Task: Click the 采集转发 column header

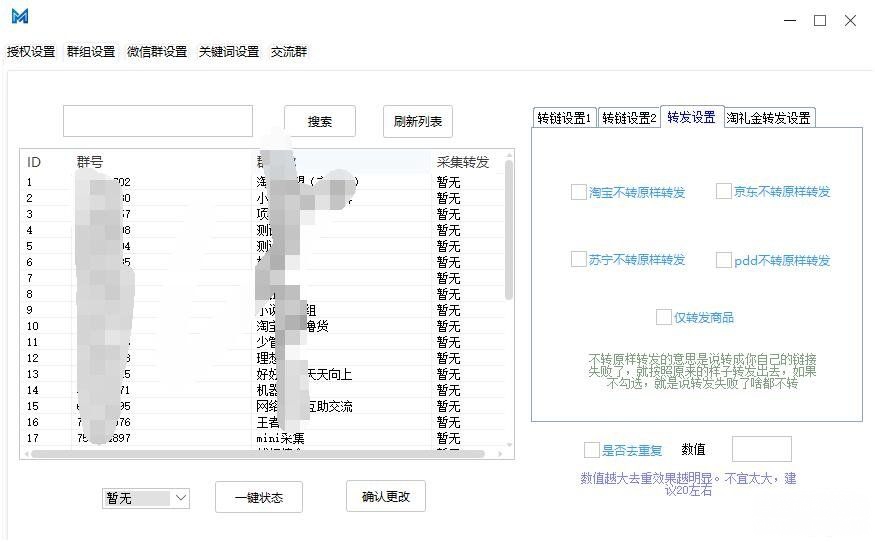Action: coord(463,162)
